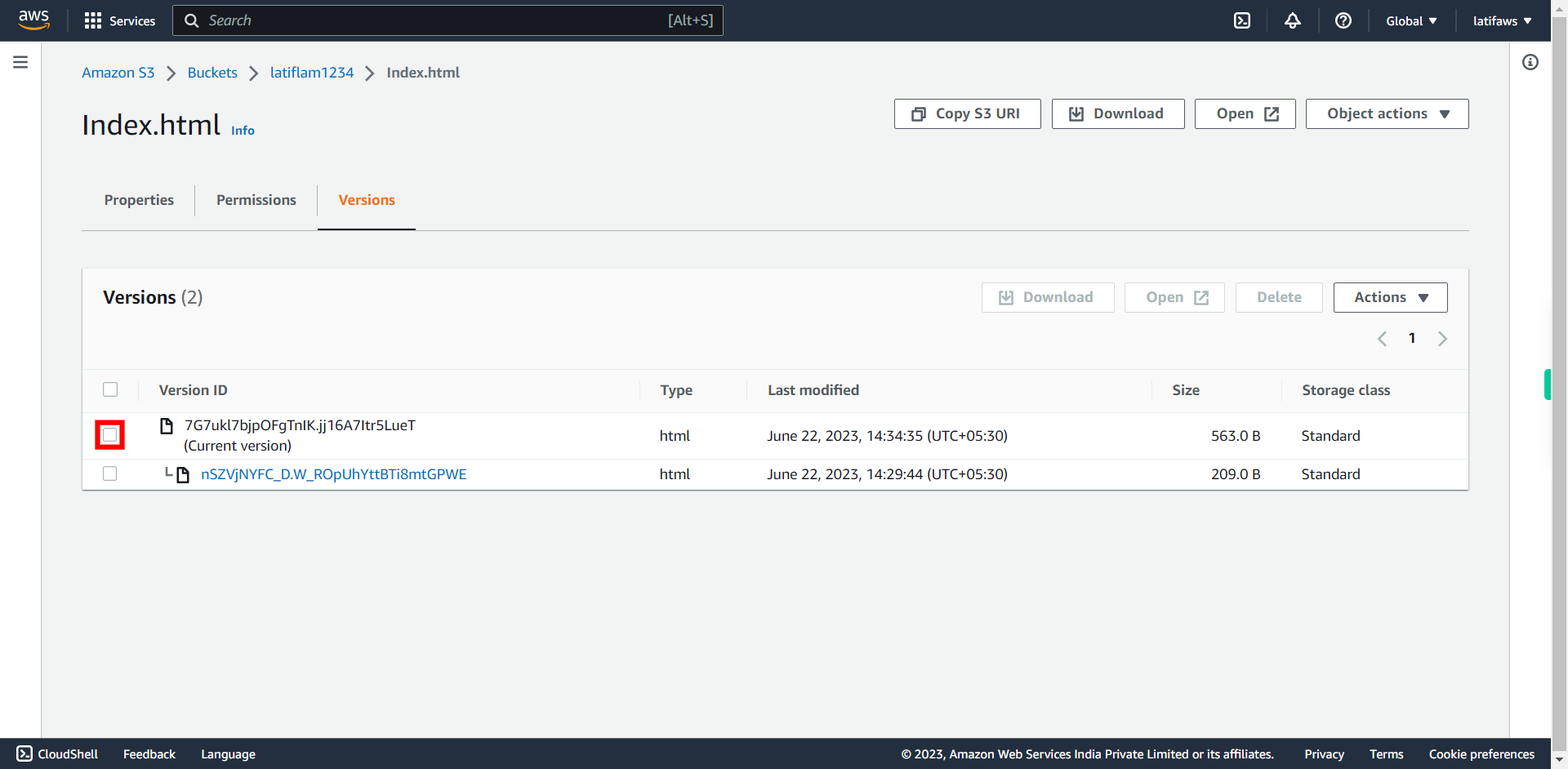Click the green feedback tab on right edge

click(1548, 384)
